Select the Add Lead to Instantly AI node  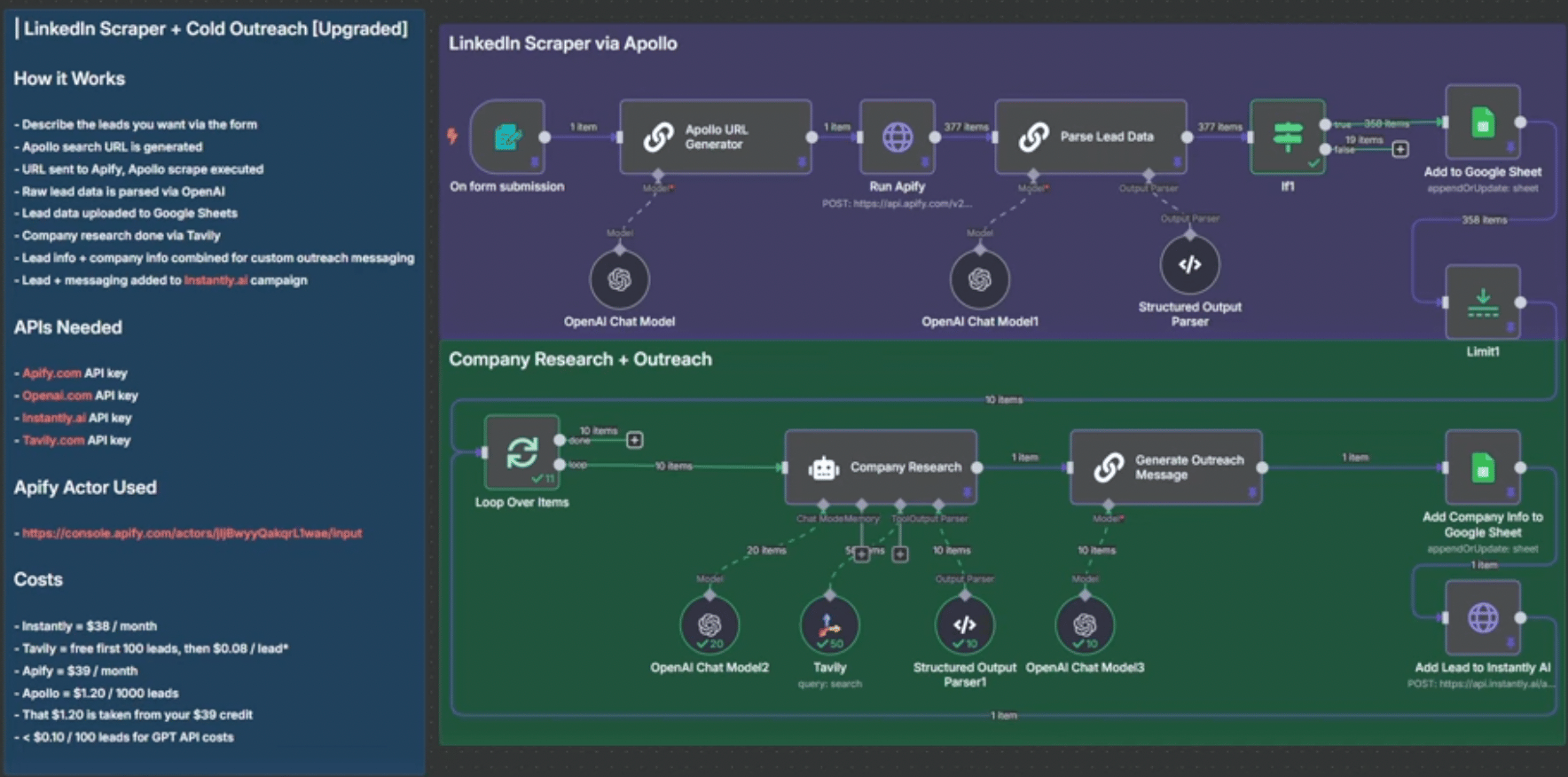tap(1483, 617)
